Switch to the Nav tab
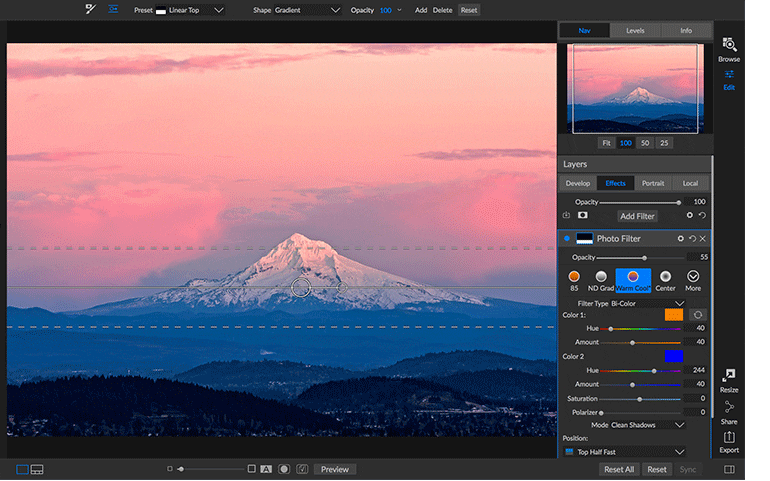The height and width of the screenshot is (481, 770). 584,30
